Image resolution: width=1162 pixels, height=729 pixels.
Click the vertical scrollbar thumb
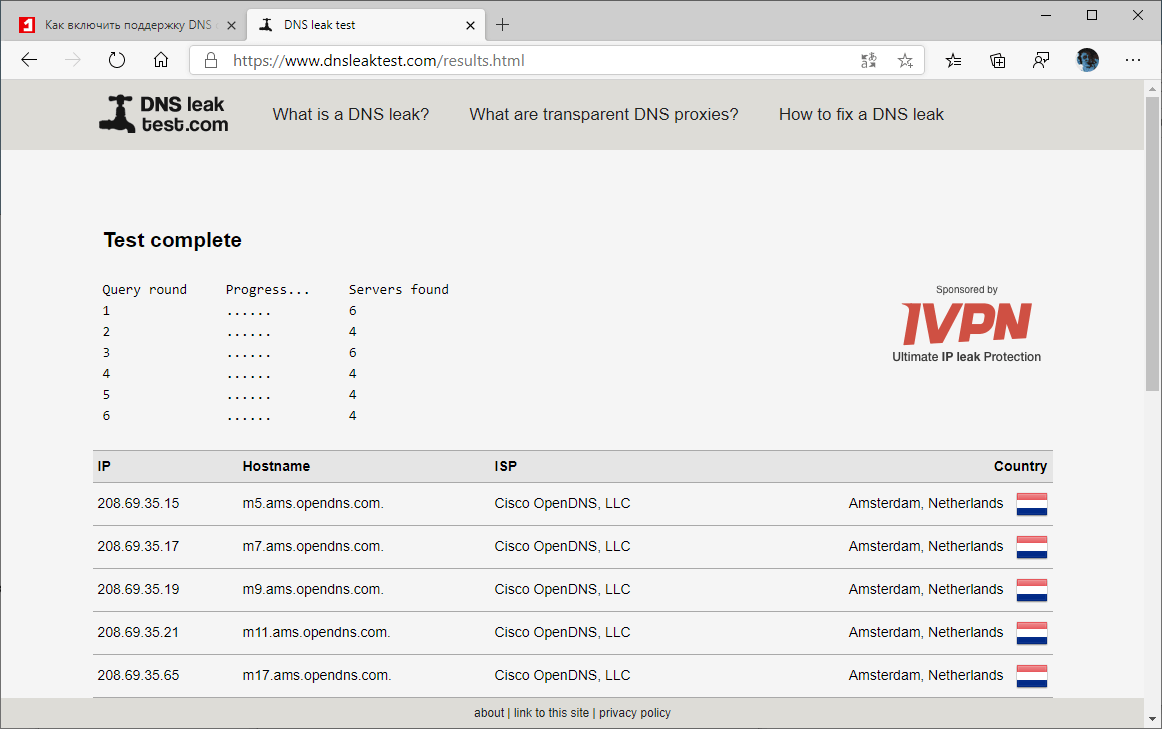[x=1152, y=243]
